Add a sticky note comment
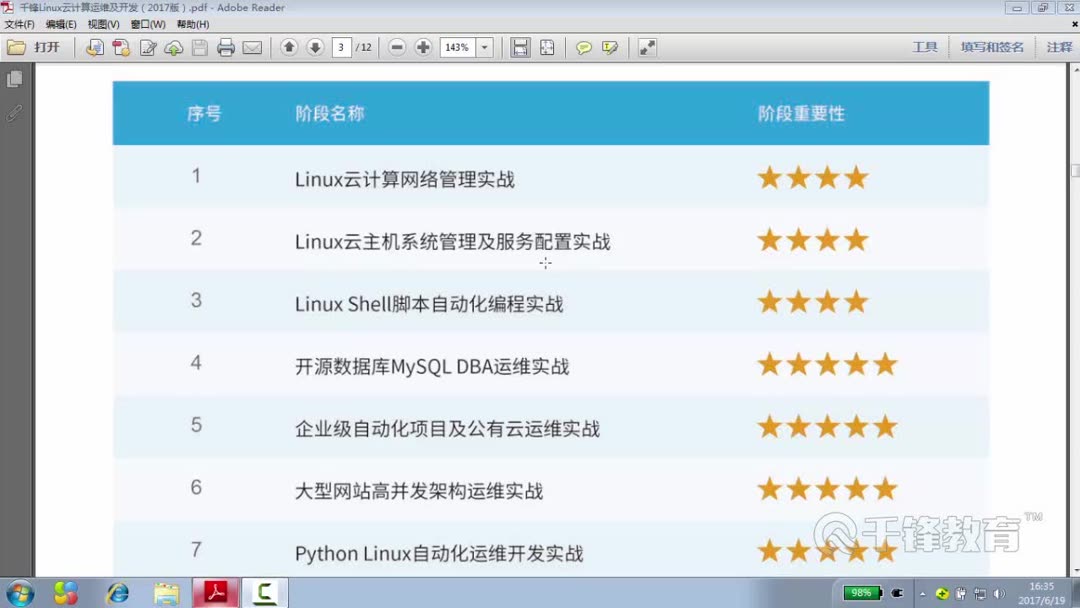 583,47
